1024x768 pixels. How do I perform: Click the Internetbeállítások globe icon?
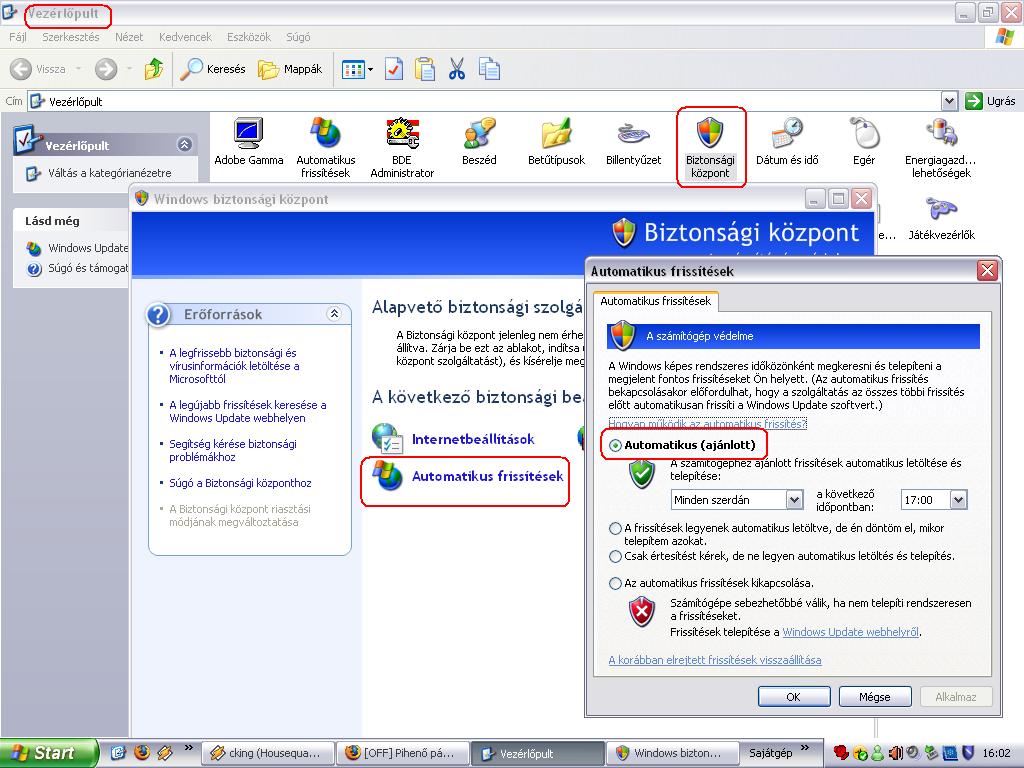pos(388,439)
